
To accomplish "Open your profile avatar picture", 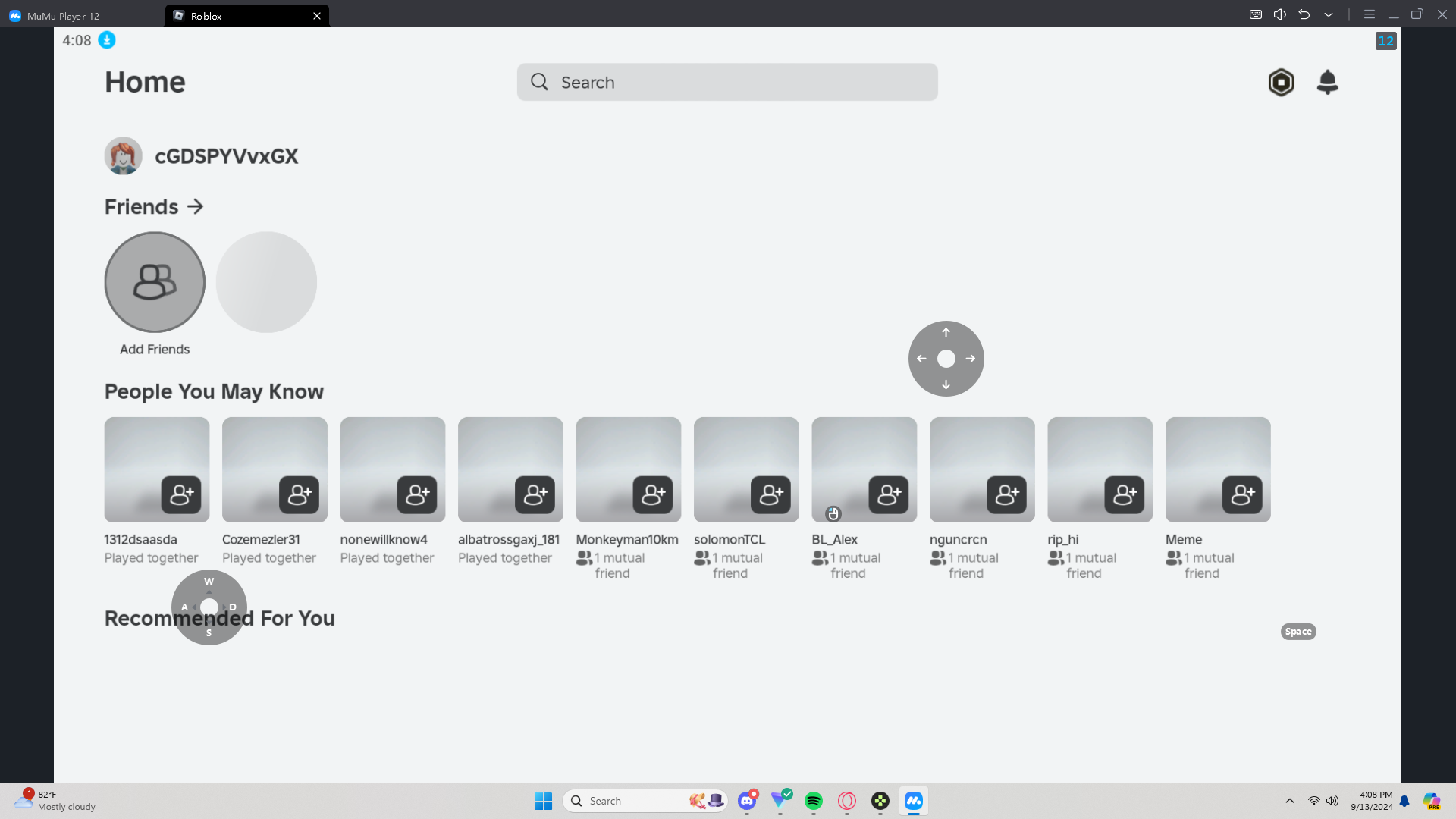I will pos(123,156).
